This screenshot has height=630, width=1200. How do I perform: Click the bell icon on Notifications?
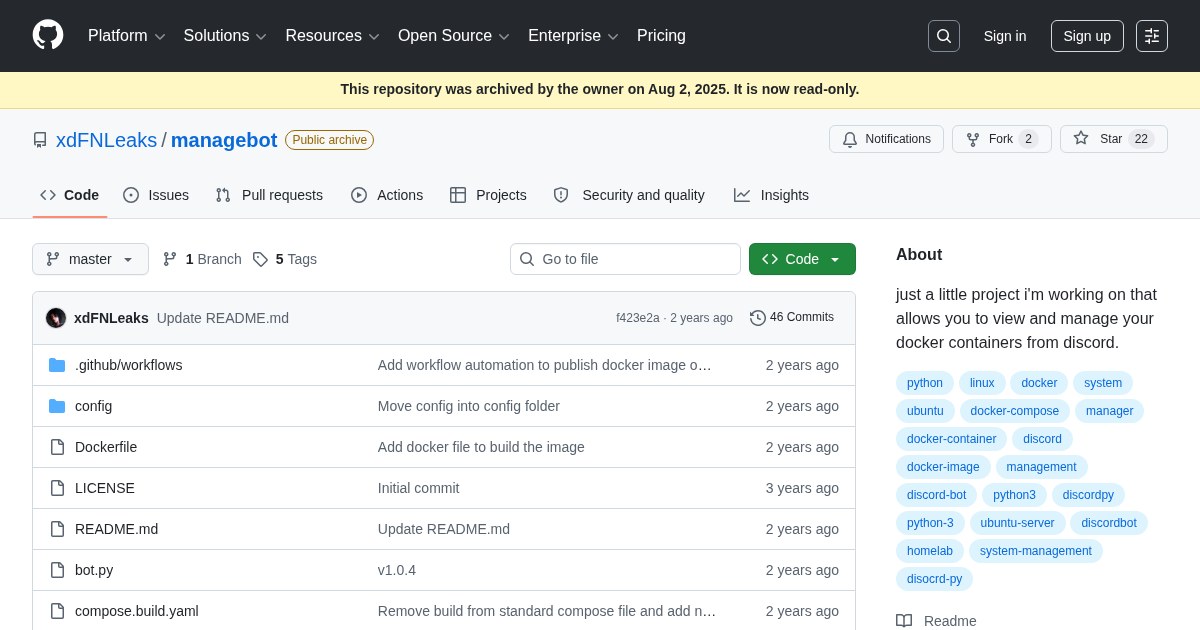pos(850,139)
